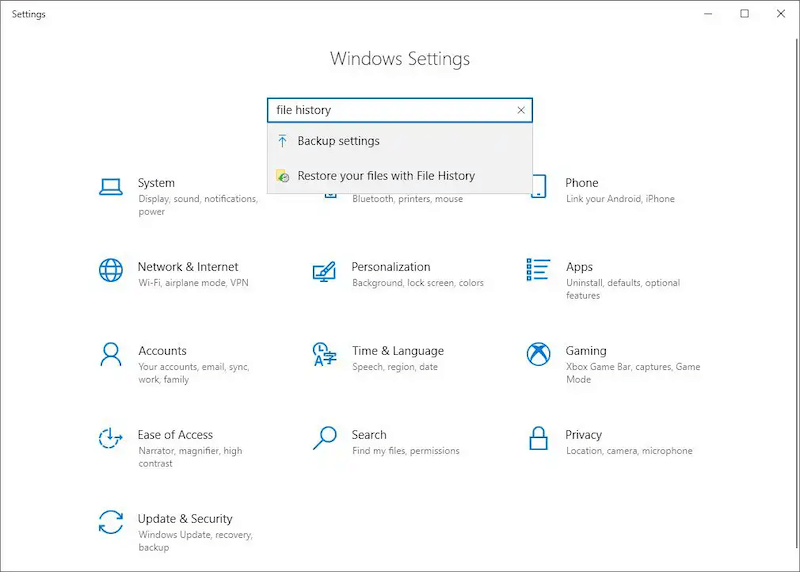Open the Accounts person icon
This screenshot has width=800, height=572.
(111, 354)
